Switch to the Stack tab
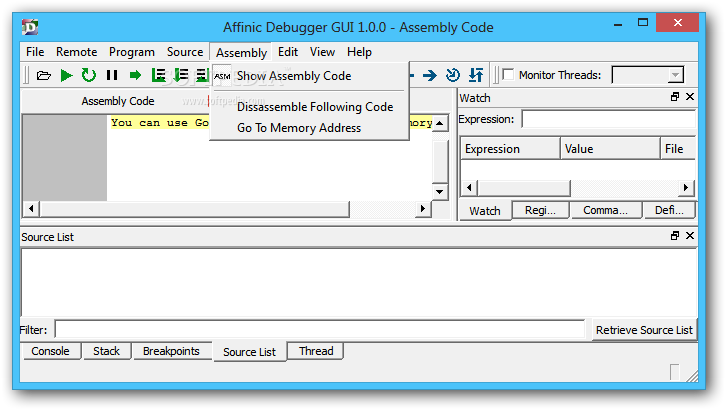The width and height of the screenshot is (726, 410). point(106,351)
